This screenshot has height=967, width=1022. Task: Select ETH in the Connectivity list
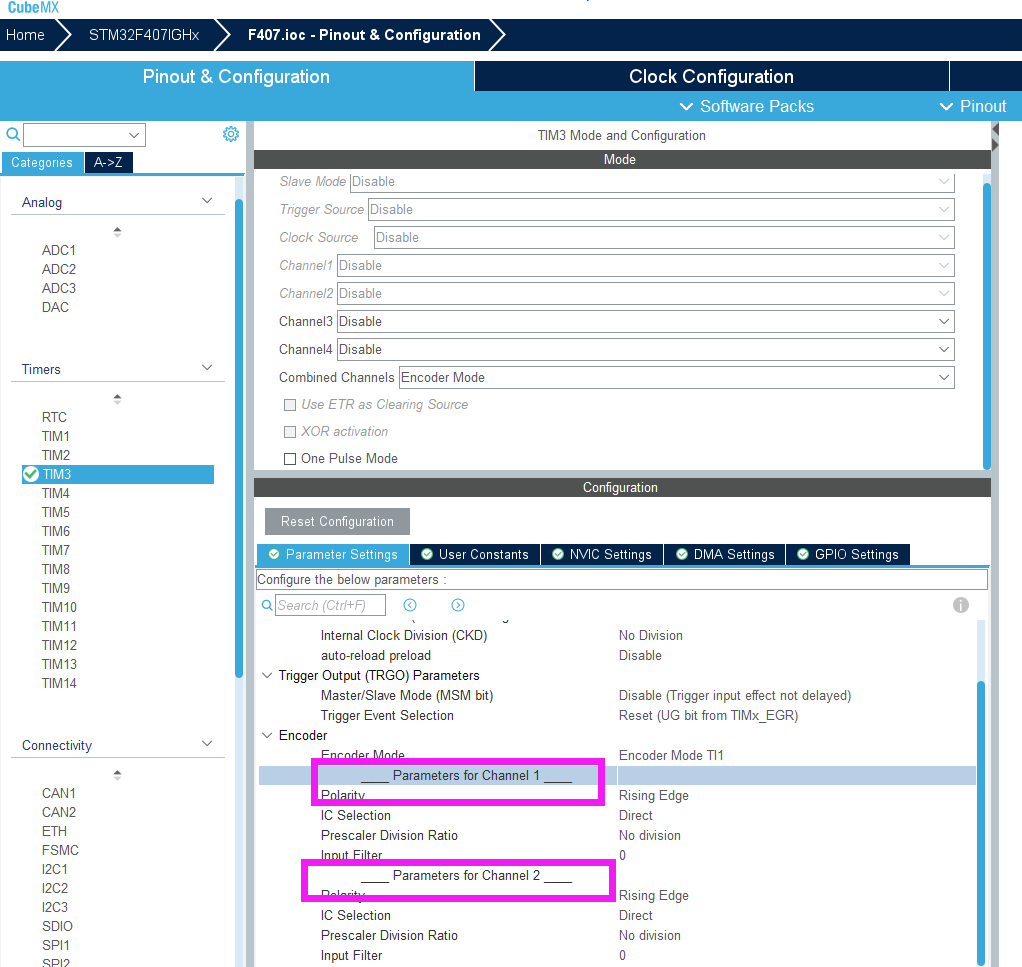[54, 831]
